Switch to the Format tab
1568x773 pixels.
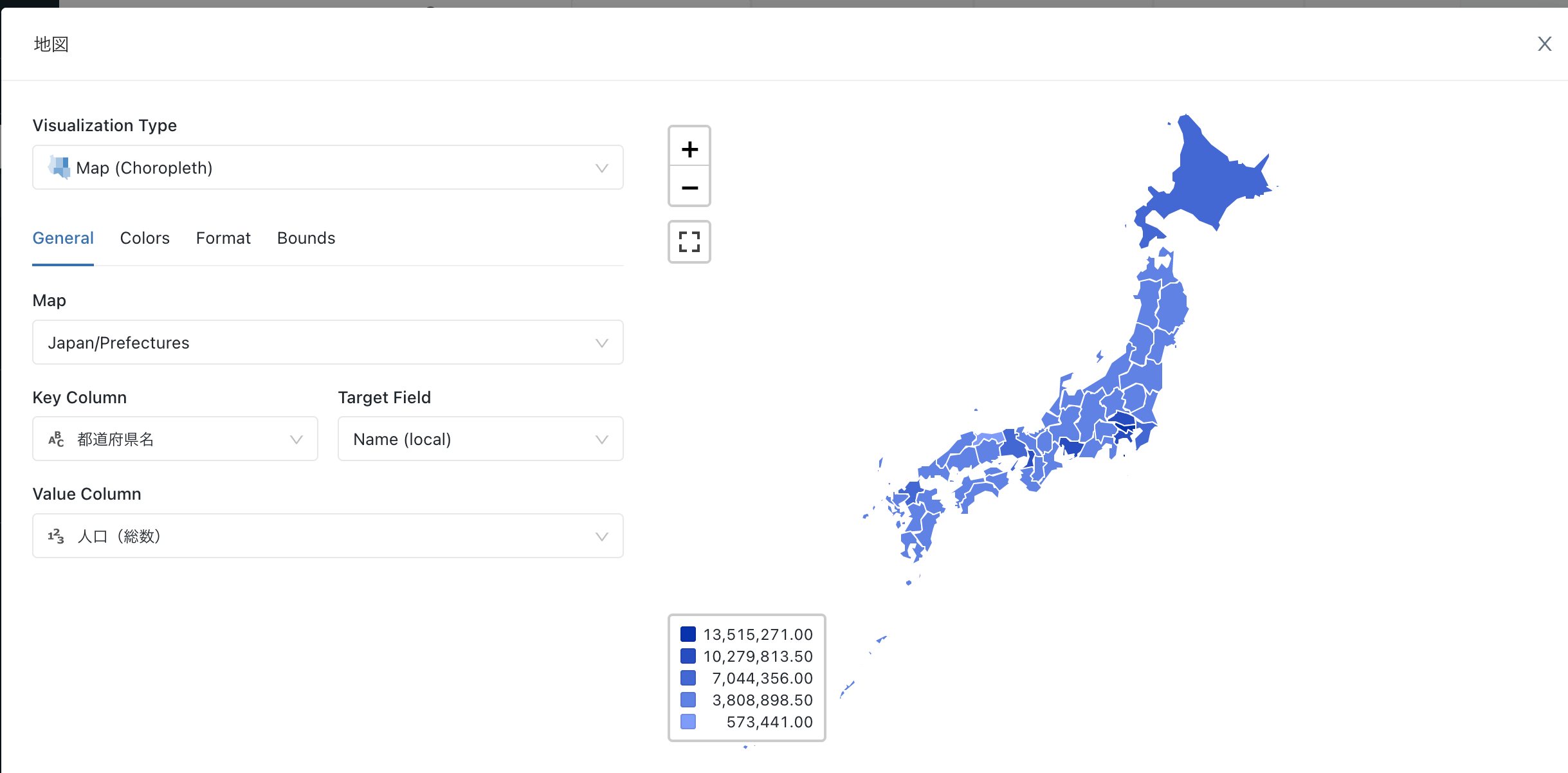click(223, 238)
